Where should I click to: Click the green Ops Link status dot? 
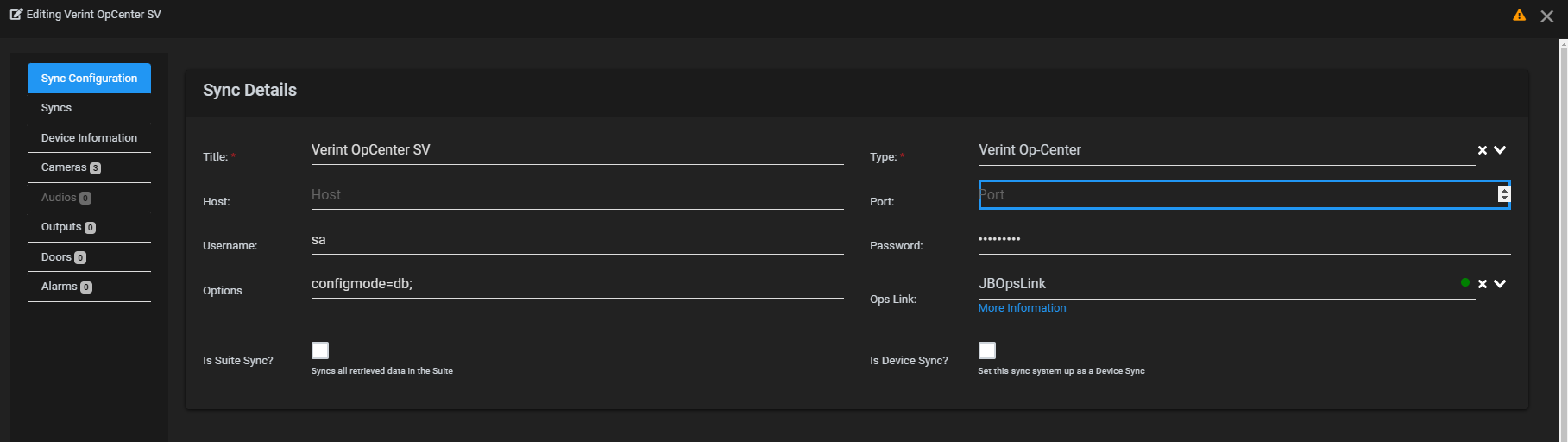[x=1465, y=282]
